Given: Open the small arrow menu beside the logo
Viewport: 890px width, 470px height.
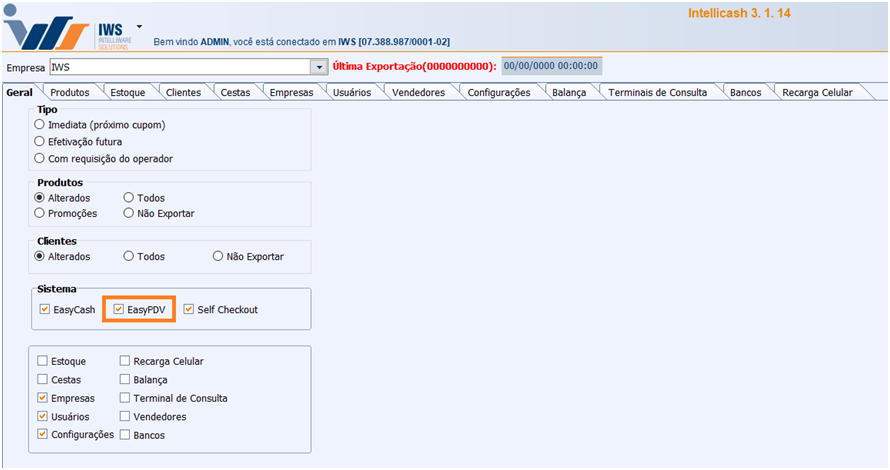Looking at the screenshot, I should [x=139, y=26].
